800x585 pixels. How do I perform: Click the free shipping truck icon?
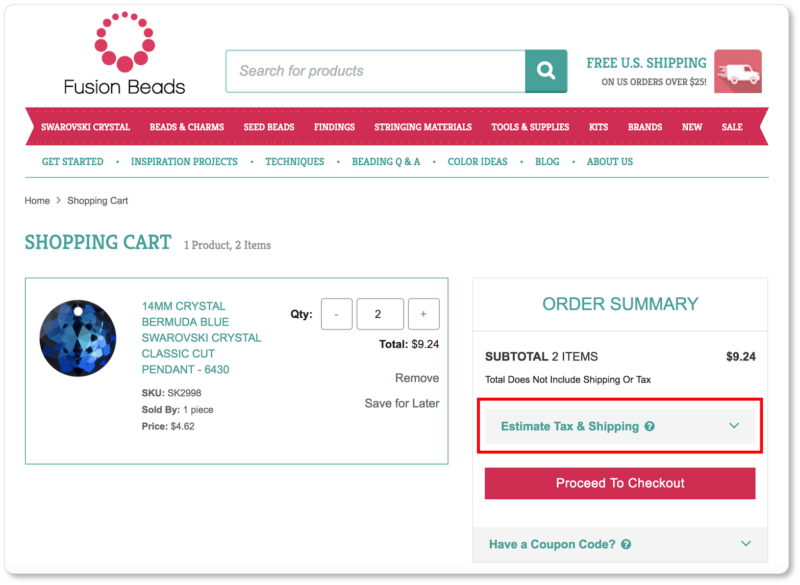738,72
